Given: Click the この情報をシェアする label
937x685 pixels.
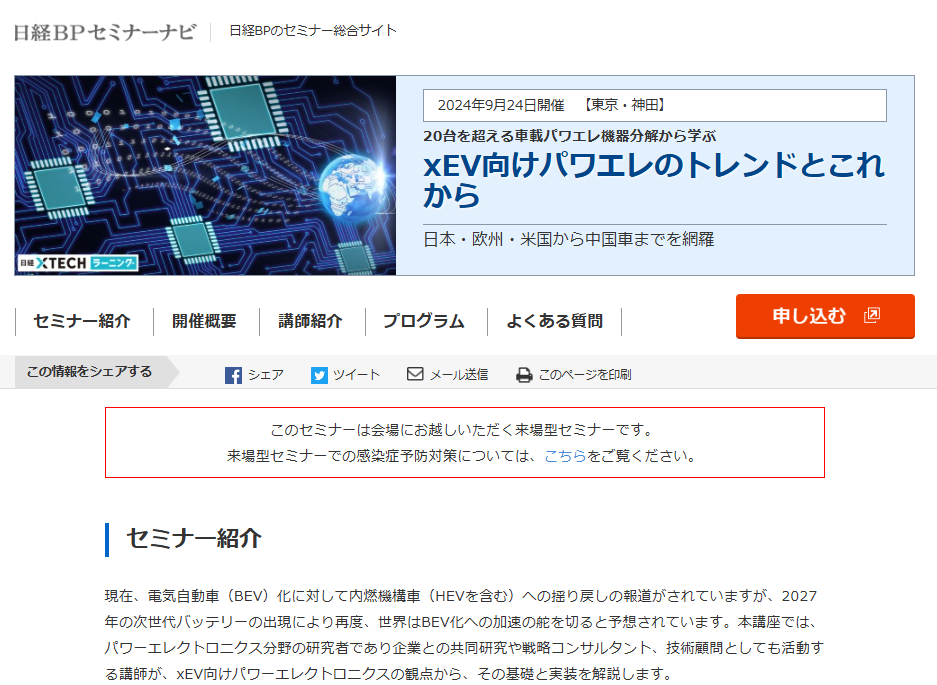Looking at the screenshot, I should [x=90, y=372].
